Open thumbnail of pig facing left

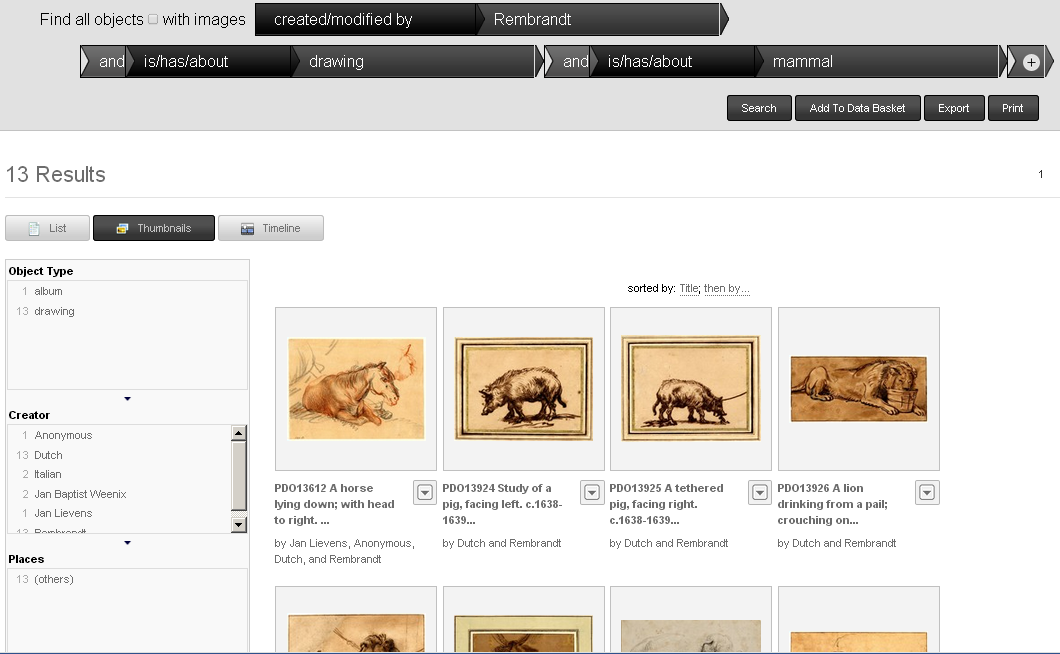click(x=523, y=389)
